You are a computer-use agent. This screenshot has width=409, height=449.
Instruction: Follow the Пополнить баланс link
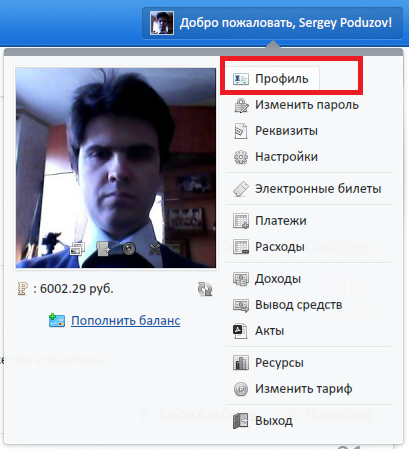(x=126, y=321)
